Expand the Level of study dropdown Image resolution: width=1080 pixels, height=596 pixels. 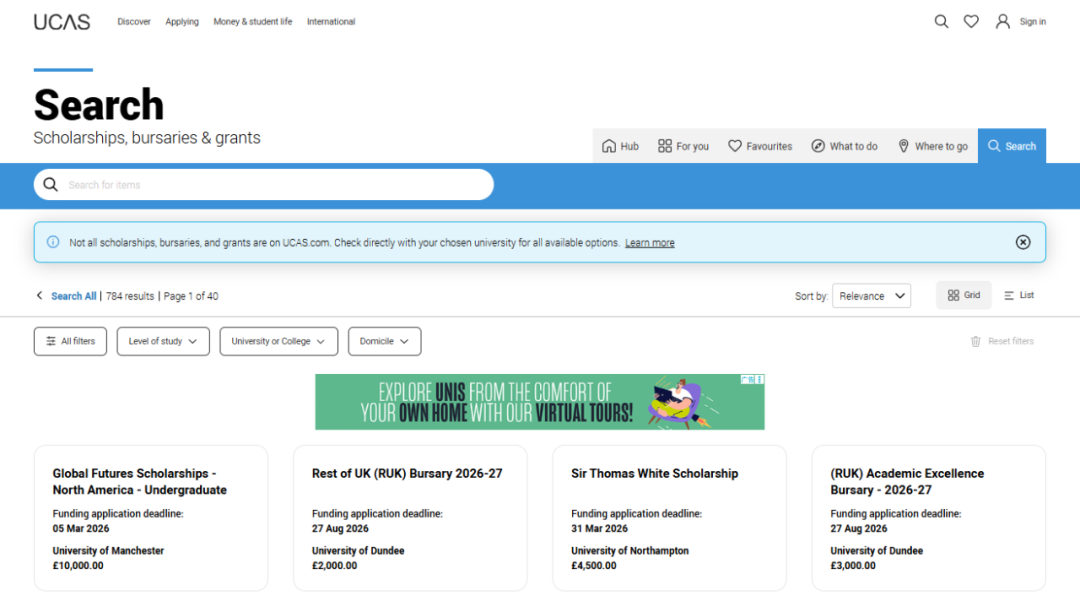click(163, 341)
